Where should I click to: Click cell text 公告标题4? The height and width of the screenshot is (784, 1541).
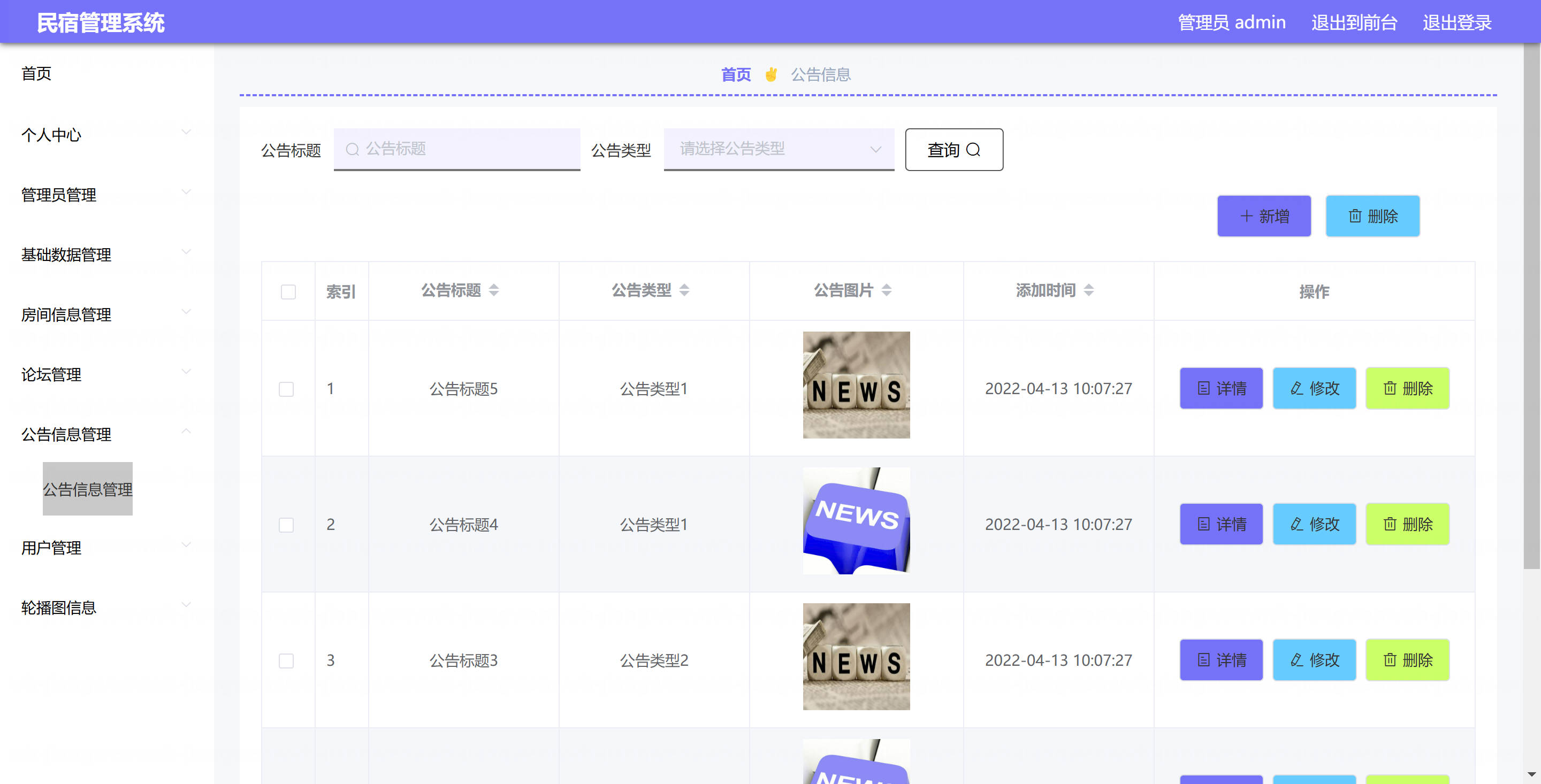tap(463, 525)
